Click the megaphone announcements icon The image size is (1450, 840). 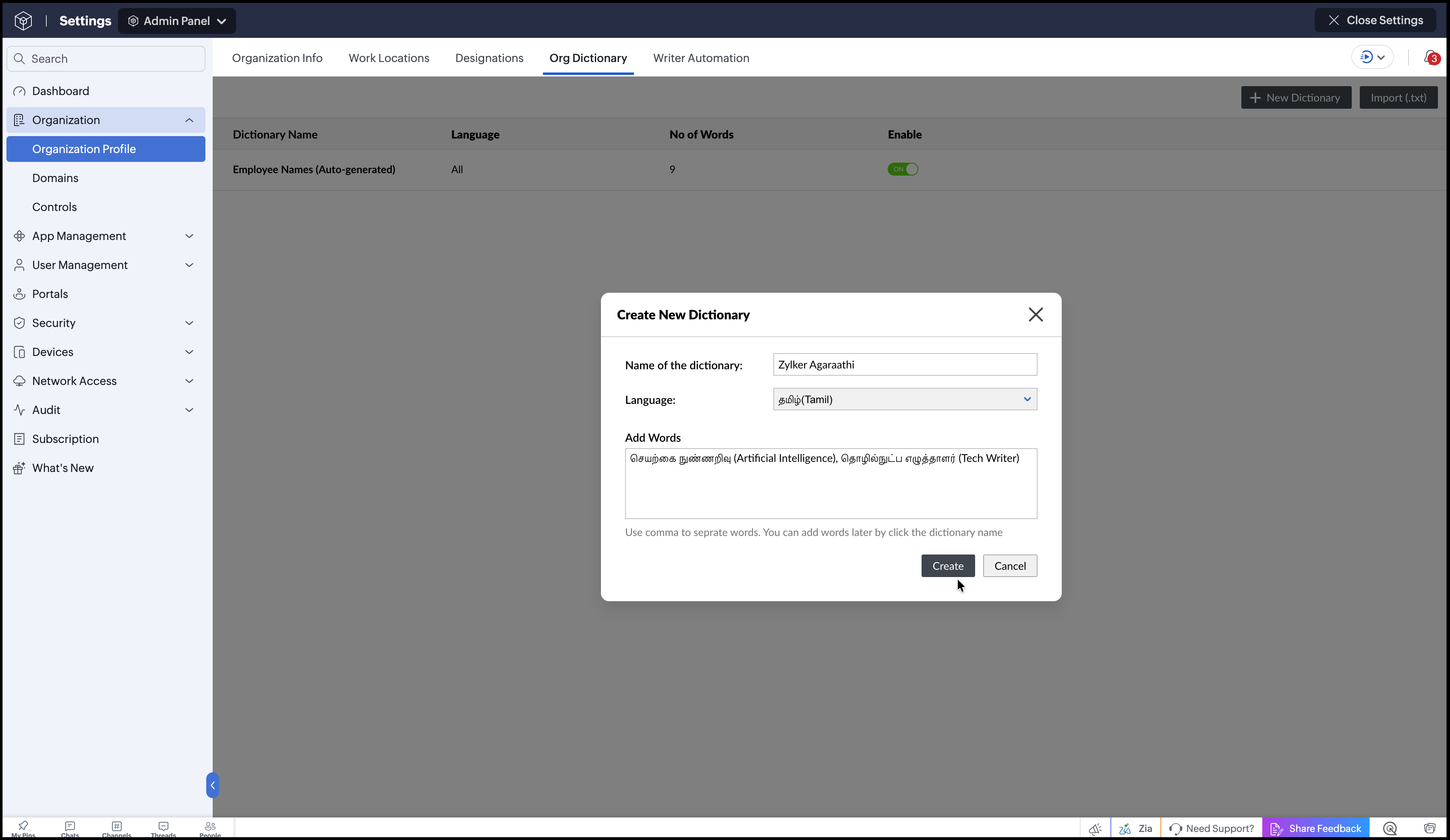[1095, 828]
